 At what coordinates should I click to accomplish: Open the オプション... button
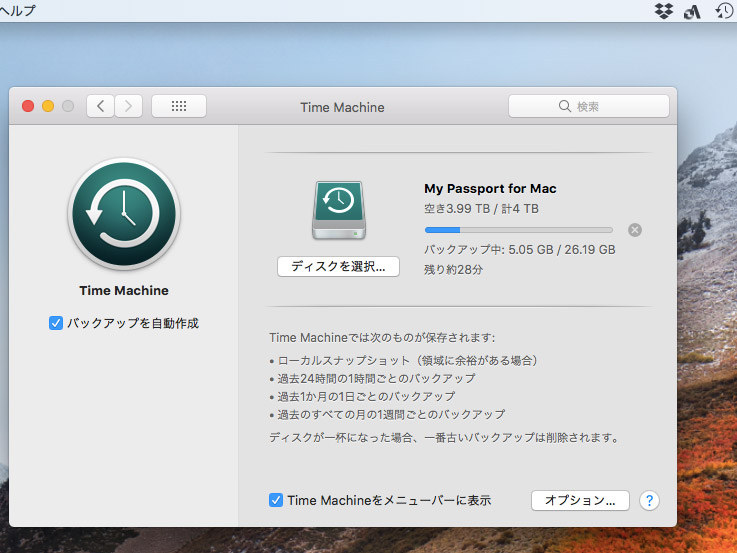580,500
